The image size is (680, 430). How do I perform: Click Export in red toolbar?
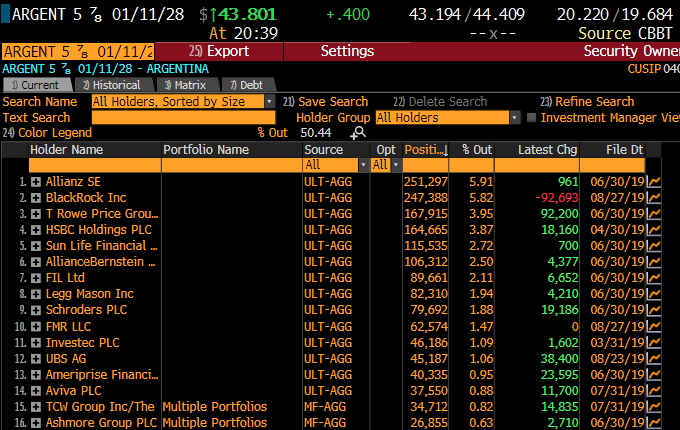click(219, 51)
